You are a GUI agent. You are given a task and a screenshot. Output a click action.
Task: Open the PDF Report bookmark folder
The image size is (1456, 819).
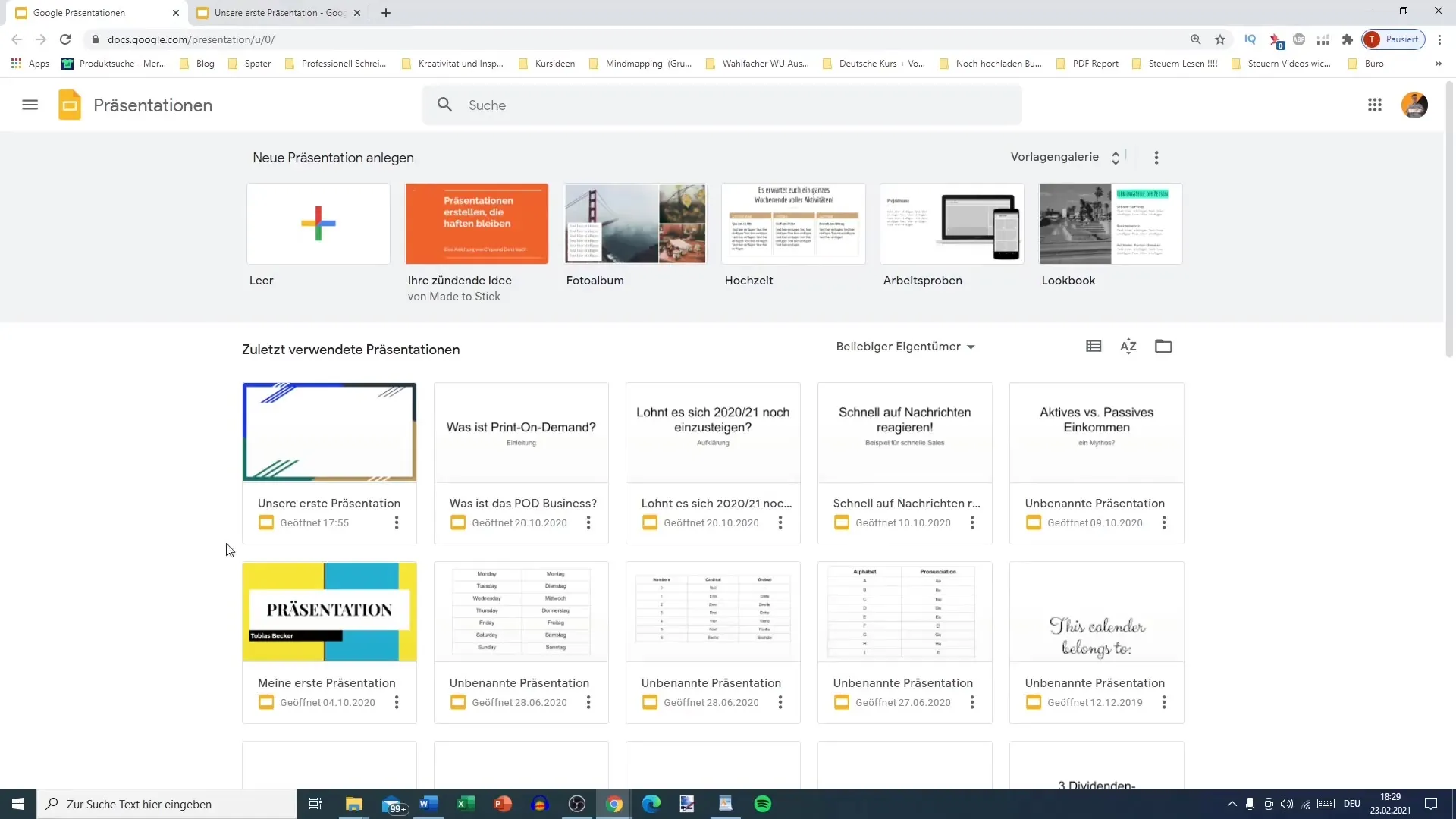click(x=1087, y=64)
